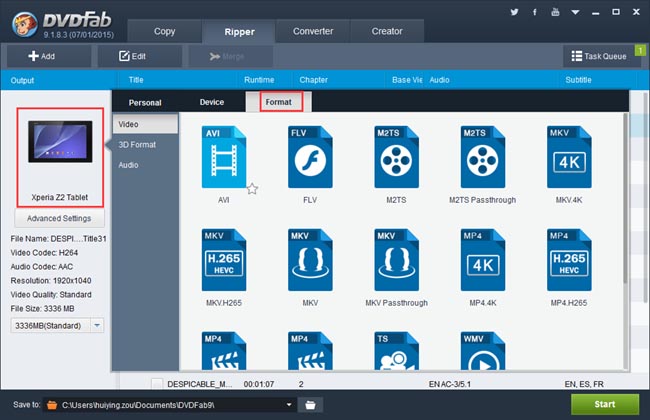Toggle checkbox for DESPICABLE_M title
650x420 pixels.
tap(157, 384)
